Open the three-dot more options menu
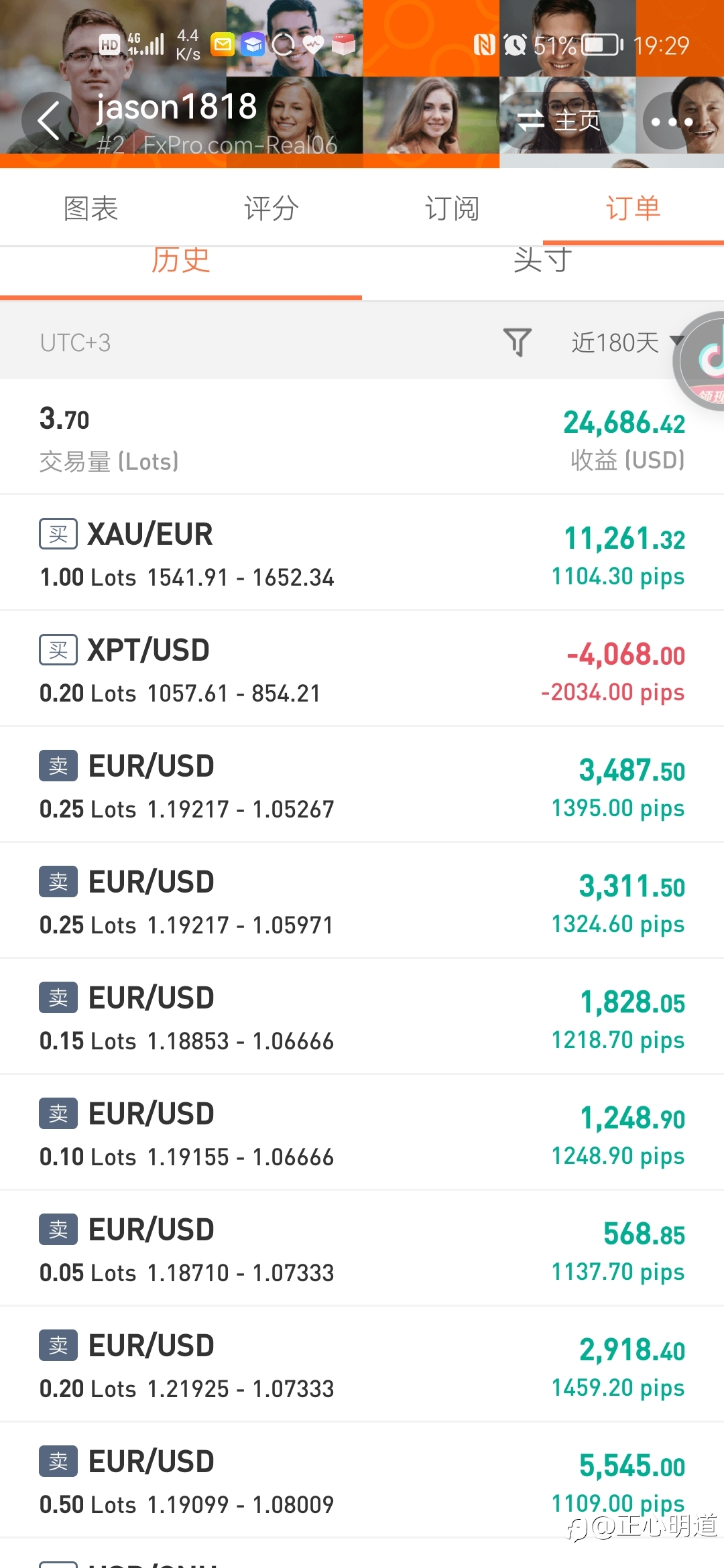 (672, 121)
